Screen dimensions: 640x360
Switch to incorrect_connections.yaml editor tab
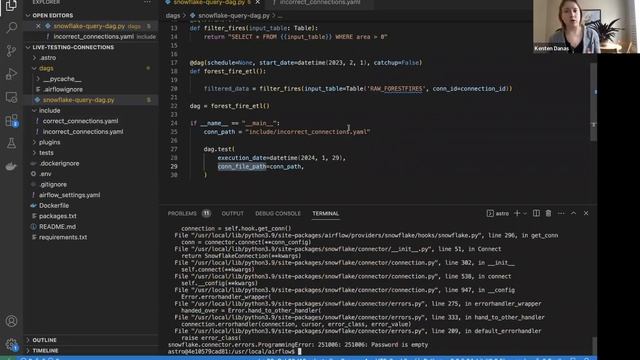319,2
